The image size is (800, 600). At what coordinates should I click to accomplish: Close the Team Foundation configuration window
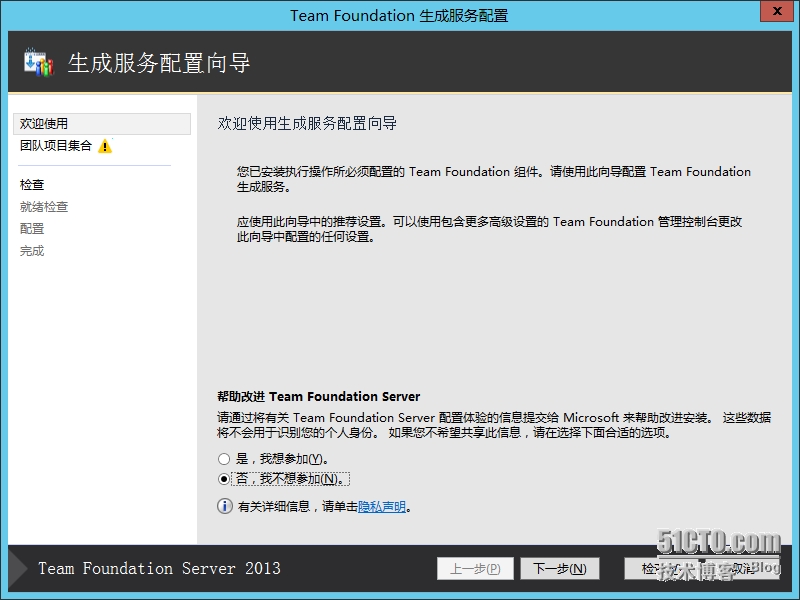pos(777,11)
